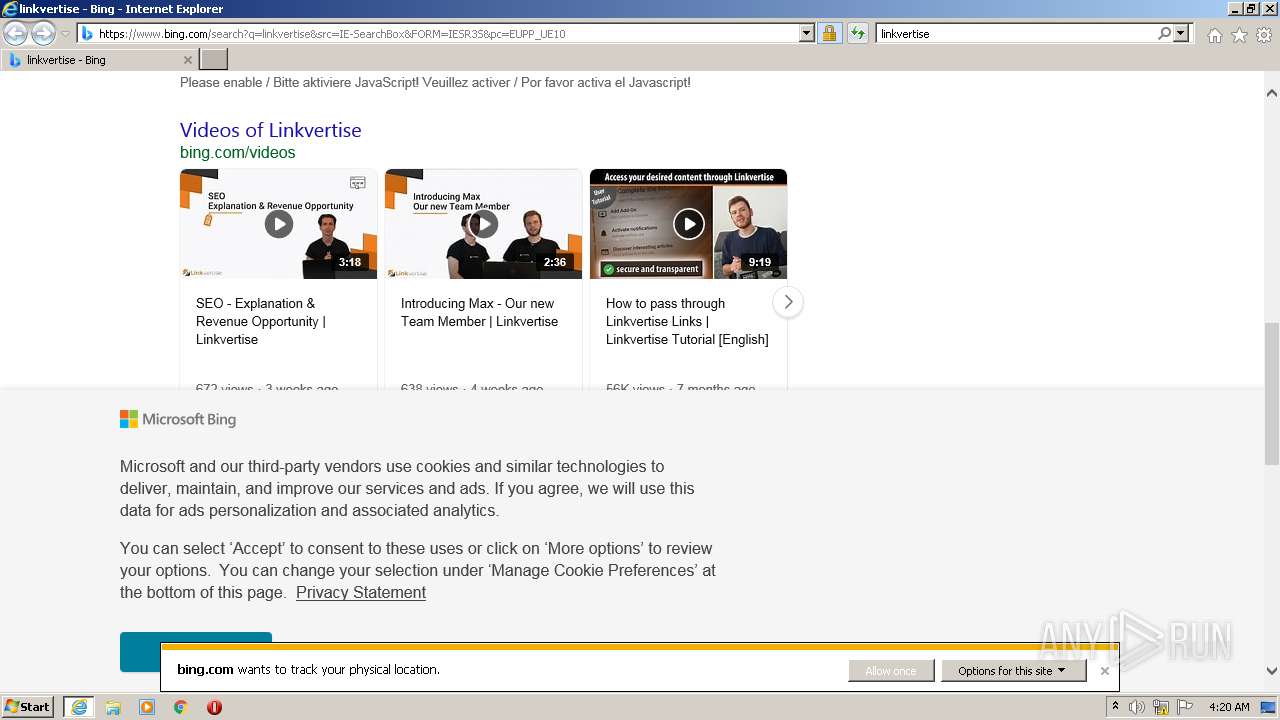Dismiss the location notification bar
Screen dimensions: 1280x720
coord(1104,671)
